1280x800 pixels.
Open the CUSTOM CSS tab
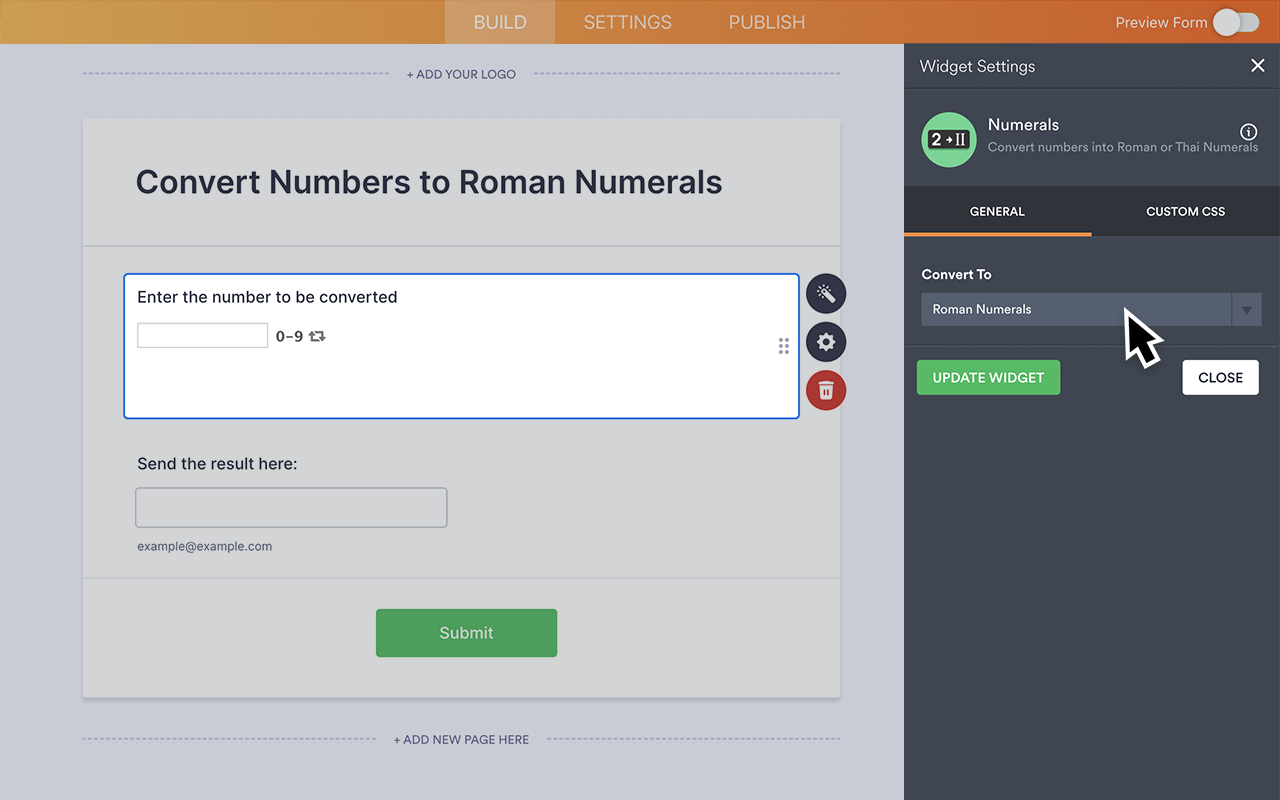(x=1185, y=211)
